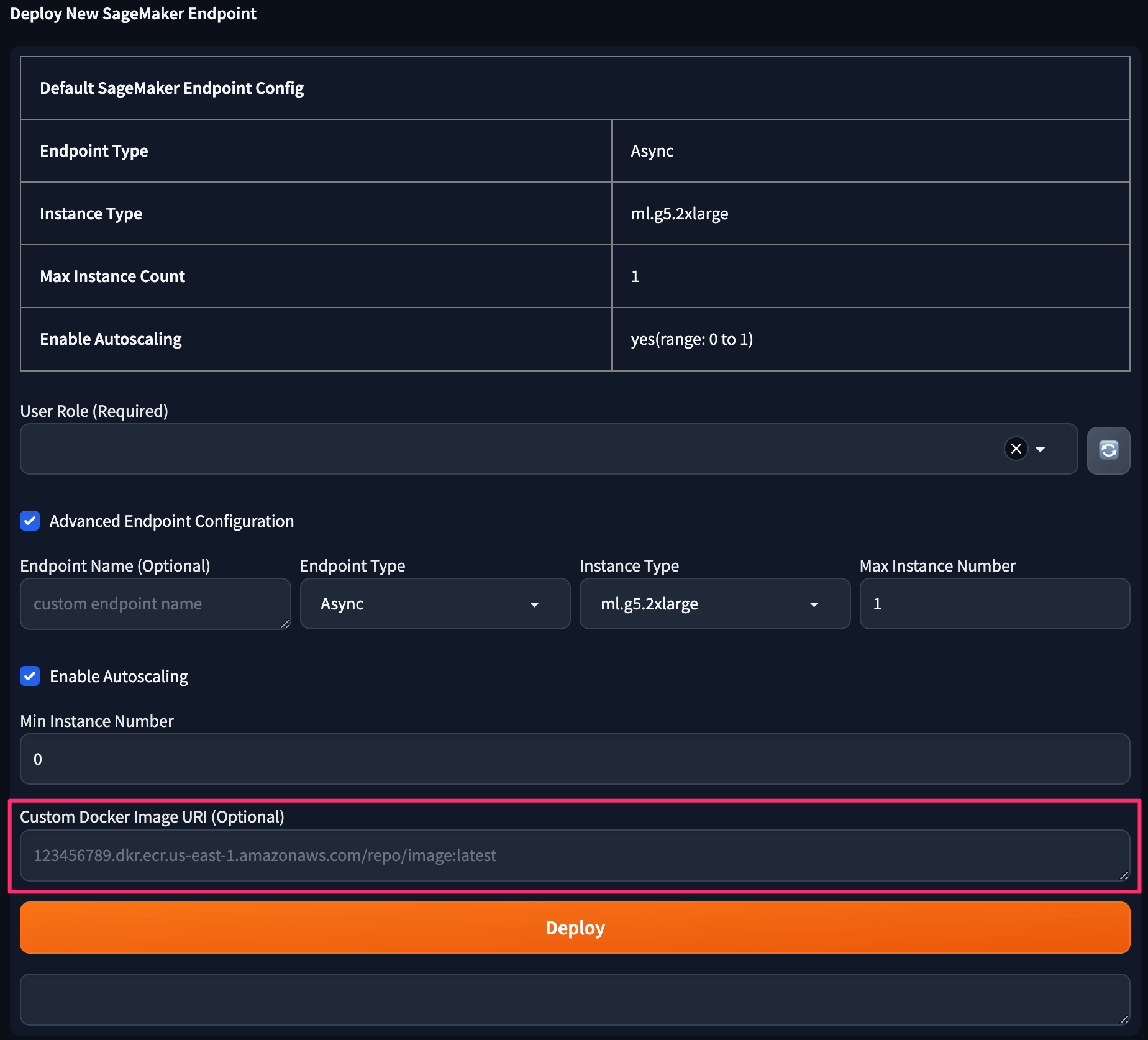
Task: Clear the User Role selection with X icon
Action: click(x=1016, y=449)
